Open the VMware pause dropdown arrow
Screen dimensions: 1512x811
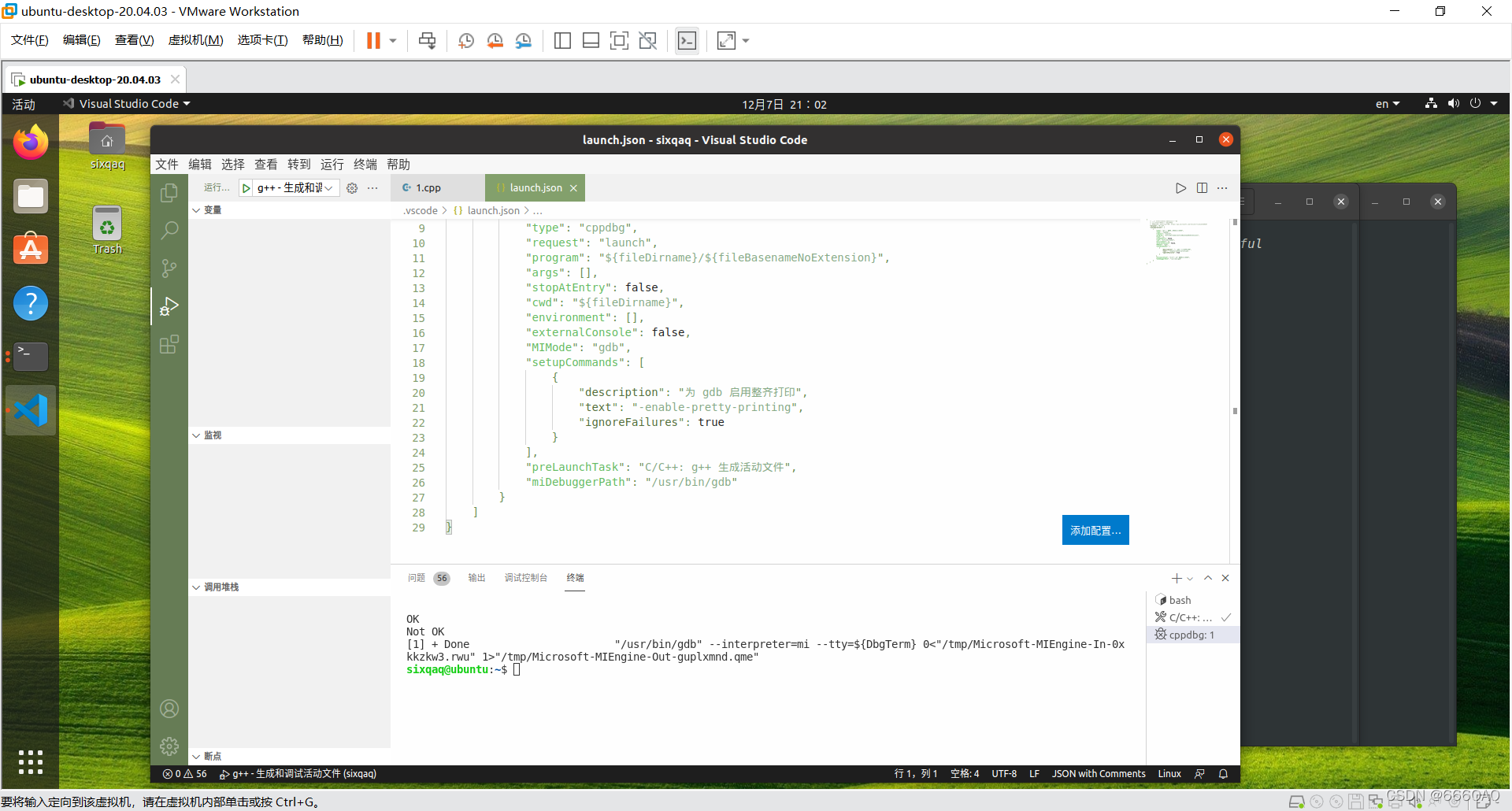pyautogui.click(x=392, y=41)
